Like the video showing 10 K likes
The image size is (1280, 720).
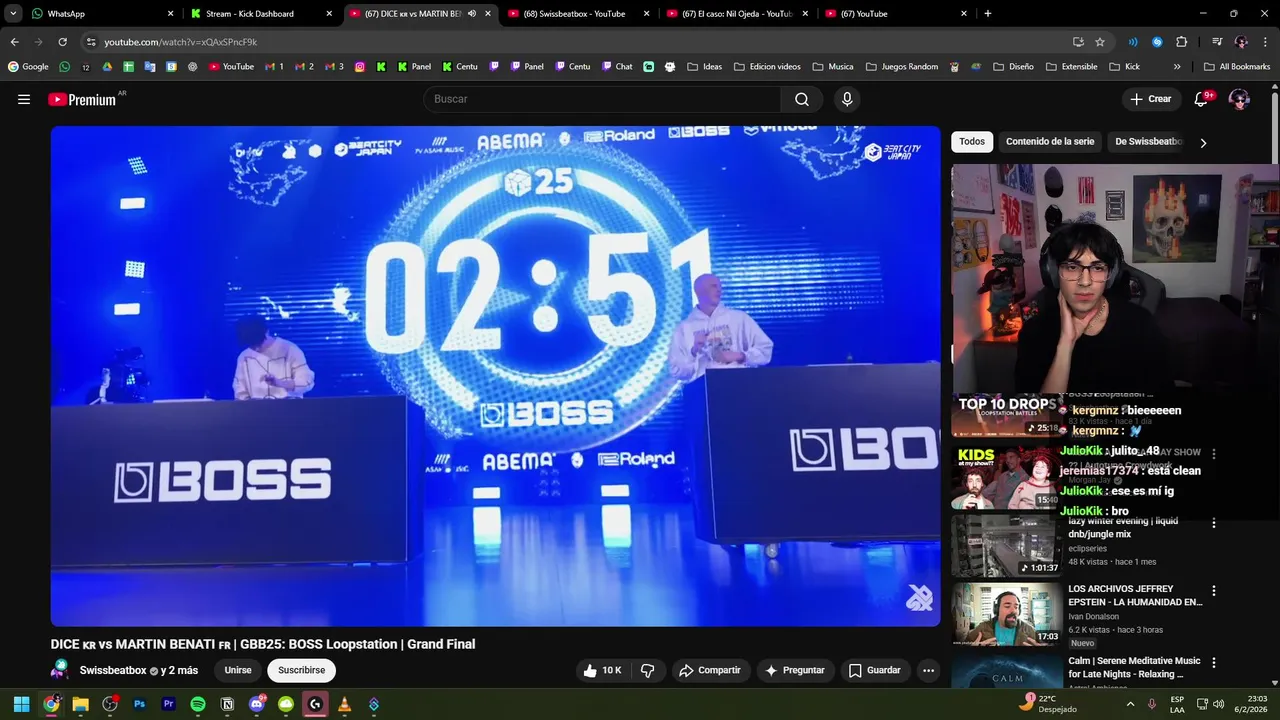[602, 670]
